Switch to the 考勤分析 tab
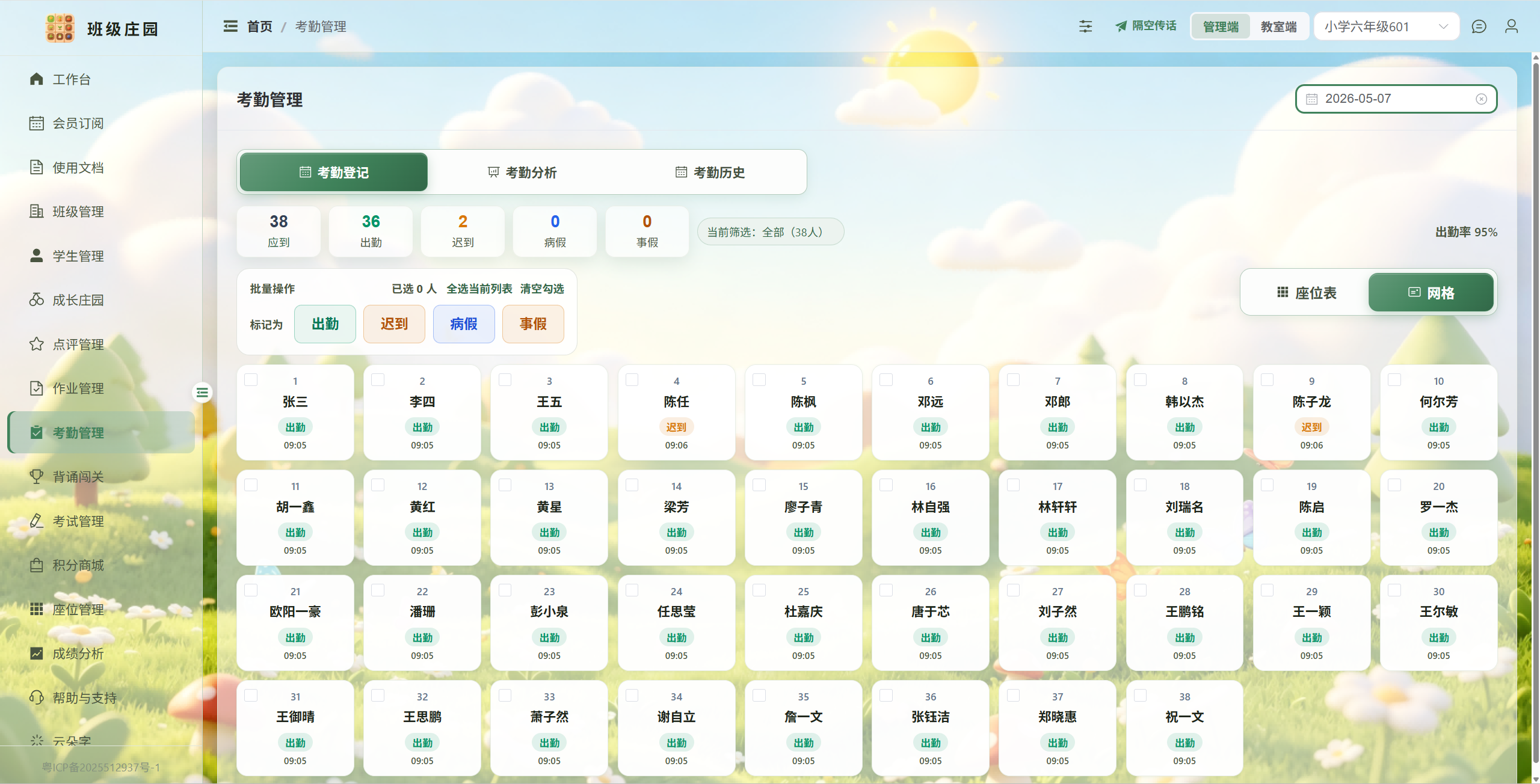Viewport: 1540px width, 784px height. click(522, 173)
